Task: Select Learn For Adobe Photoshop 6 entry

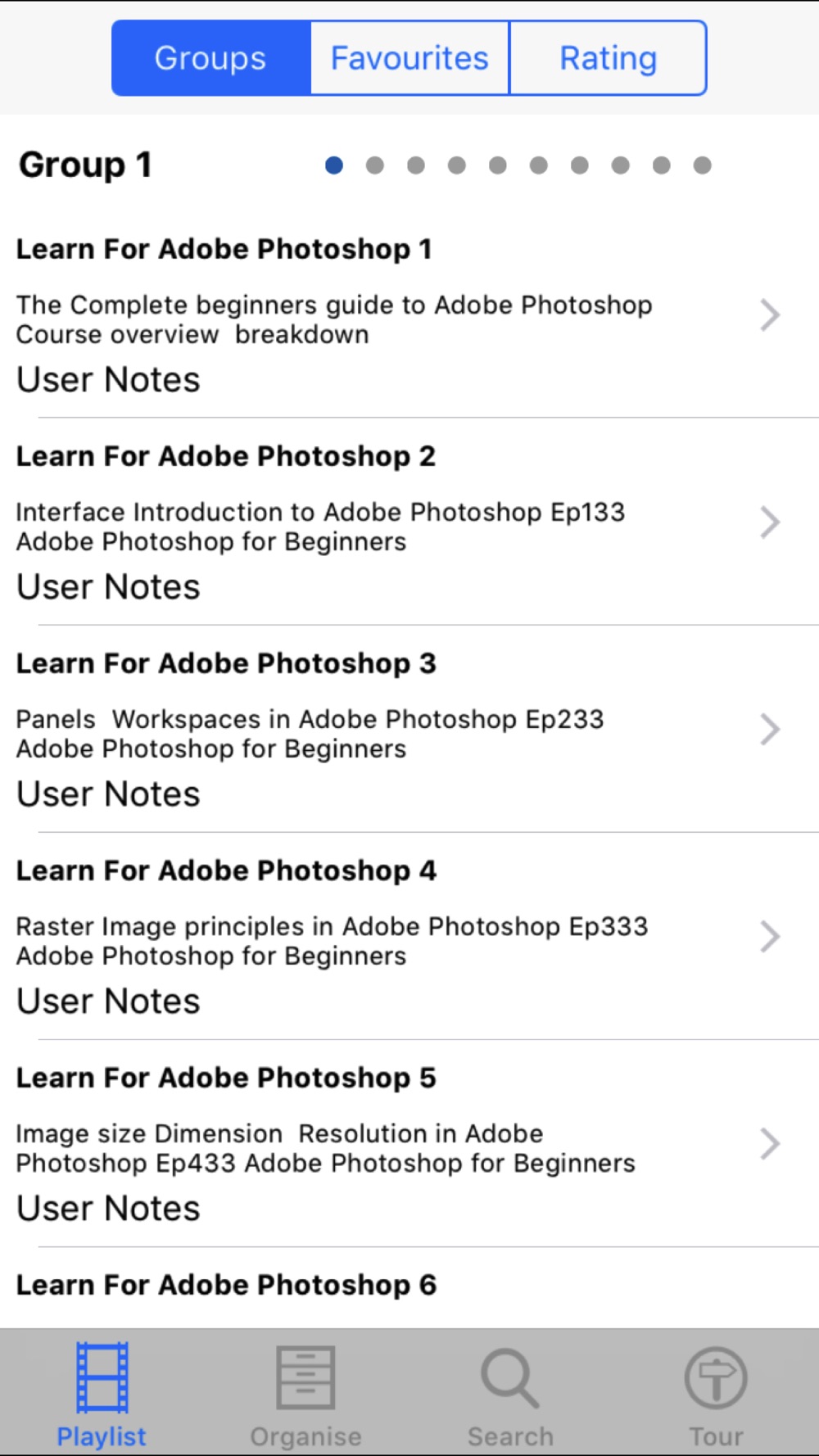Action: (x=226, y=1285)
